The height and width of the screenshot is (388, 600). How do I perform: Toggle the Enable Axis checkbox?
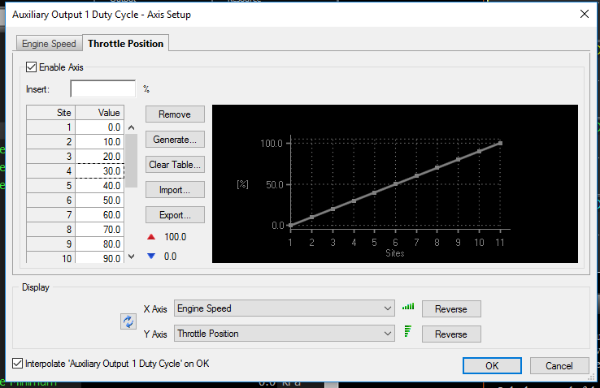click(31, 67)
